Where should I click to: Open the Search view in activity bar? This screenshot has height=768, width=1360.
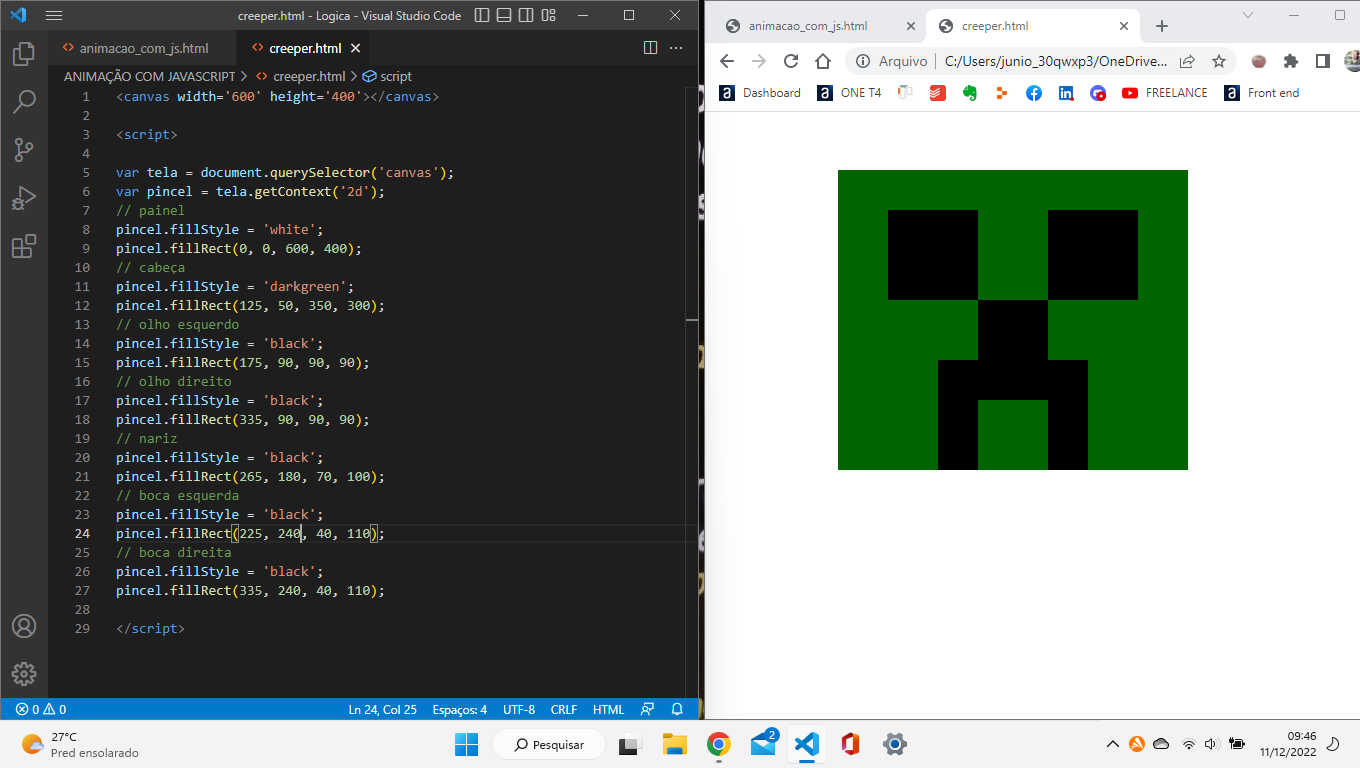tap(24, 101)
